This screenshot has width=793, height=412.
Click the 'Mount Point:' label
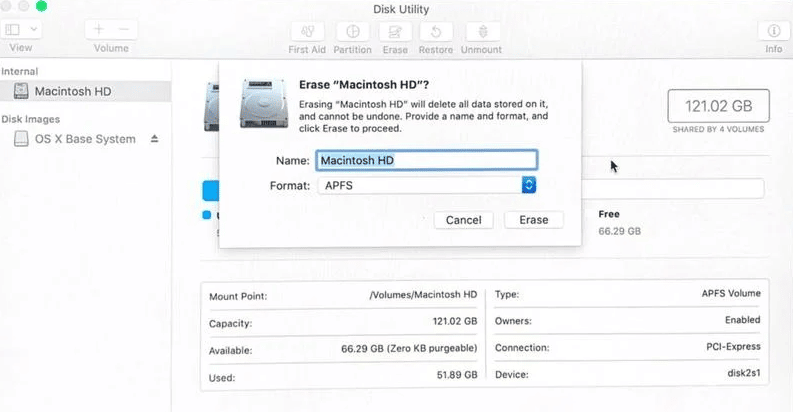[238, 297]
